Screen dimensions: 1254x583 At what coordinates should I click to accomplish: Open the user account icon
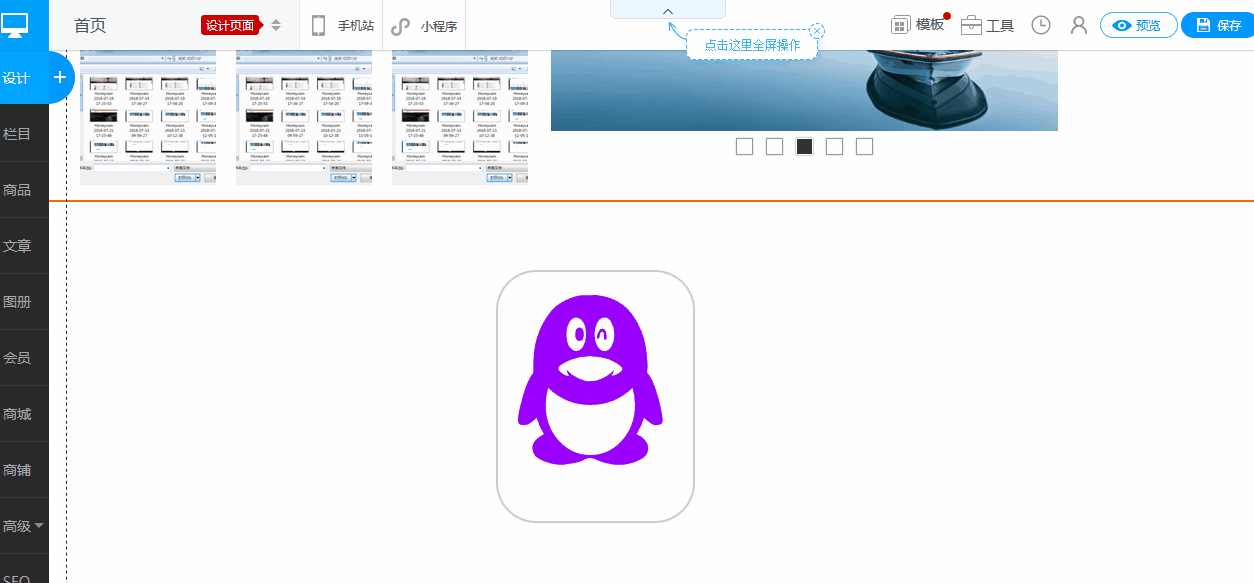coord(1078,26)
